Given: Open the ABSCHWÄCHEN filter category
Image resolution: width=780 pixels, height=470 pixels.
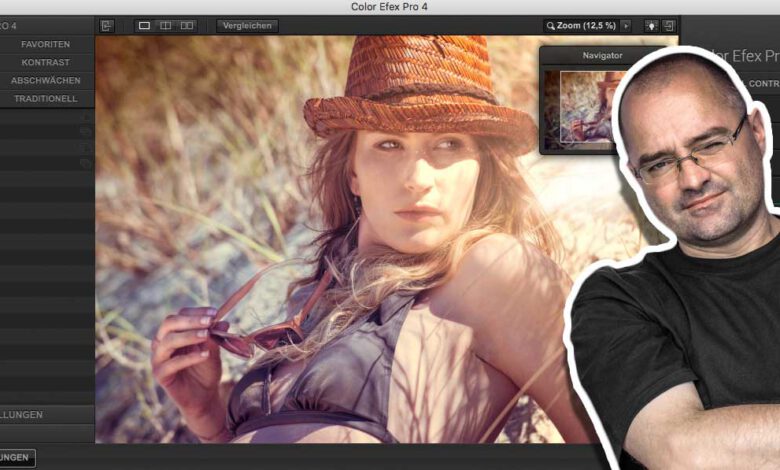Looking at the screenshot, I should (46, 81).
